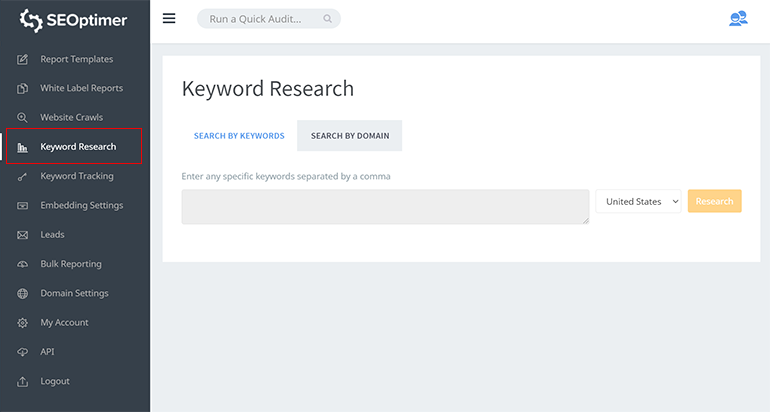
Task: Open the user account icon top right
Action: click(x=738, y=18)
